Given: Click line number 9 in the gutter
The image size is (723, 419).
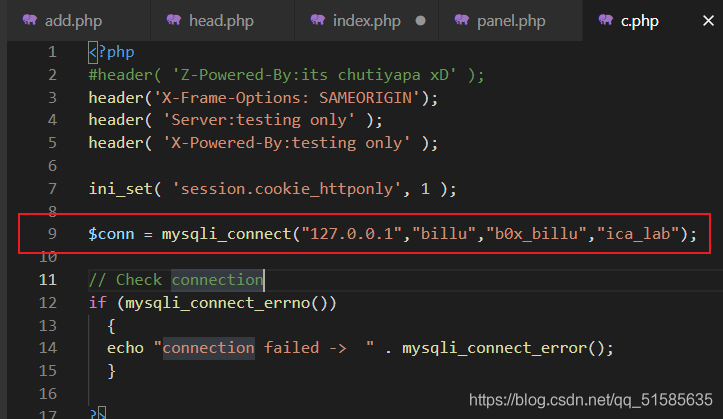Looking at the screenshot, I should coord(52,234).
